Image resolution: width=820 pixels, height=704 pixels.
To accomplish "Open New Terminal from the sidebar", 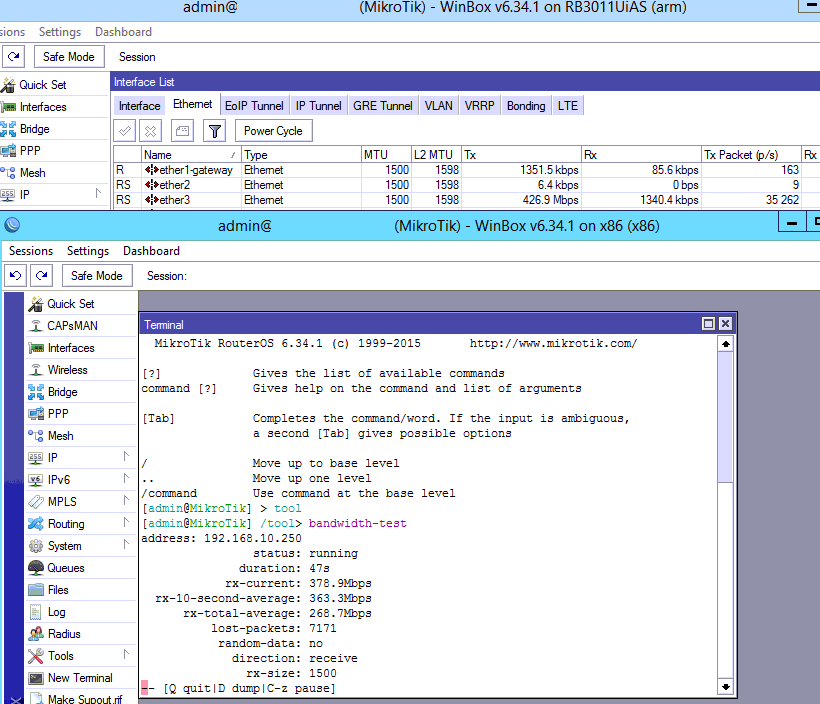I will [x=80, y=678].
